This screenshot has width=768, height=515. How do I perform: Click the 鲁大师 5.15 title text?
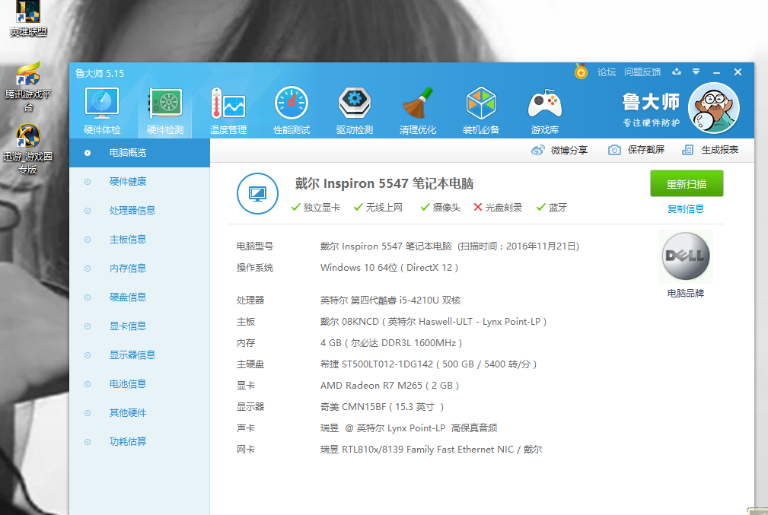99,74
